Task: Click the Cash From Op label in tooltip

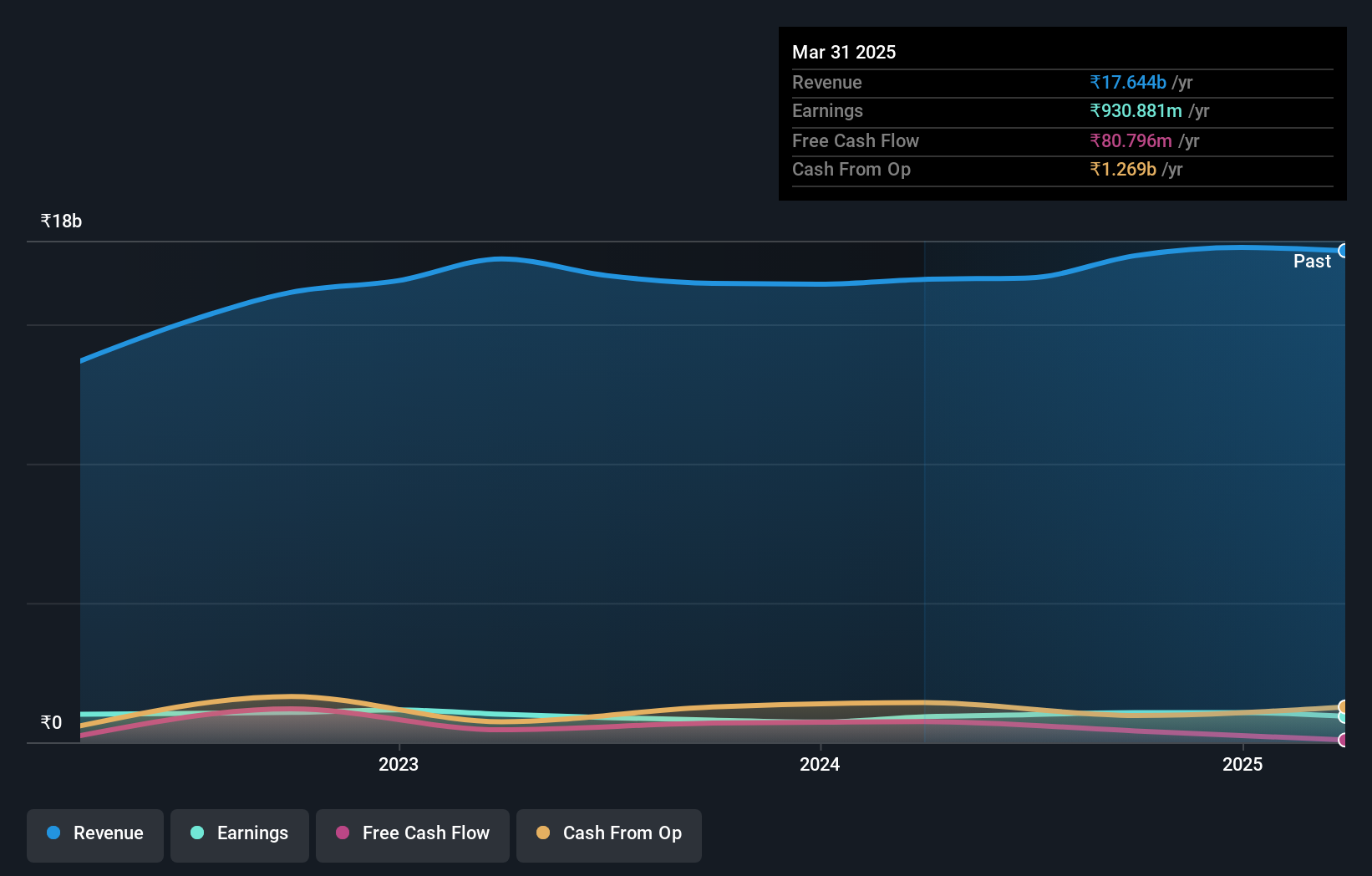Action: point(851,170)
